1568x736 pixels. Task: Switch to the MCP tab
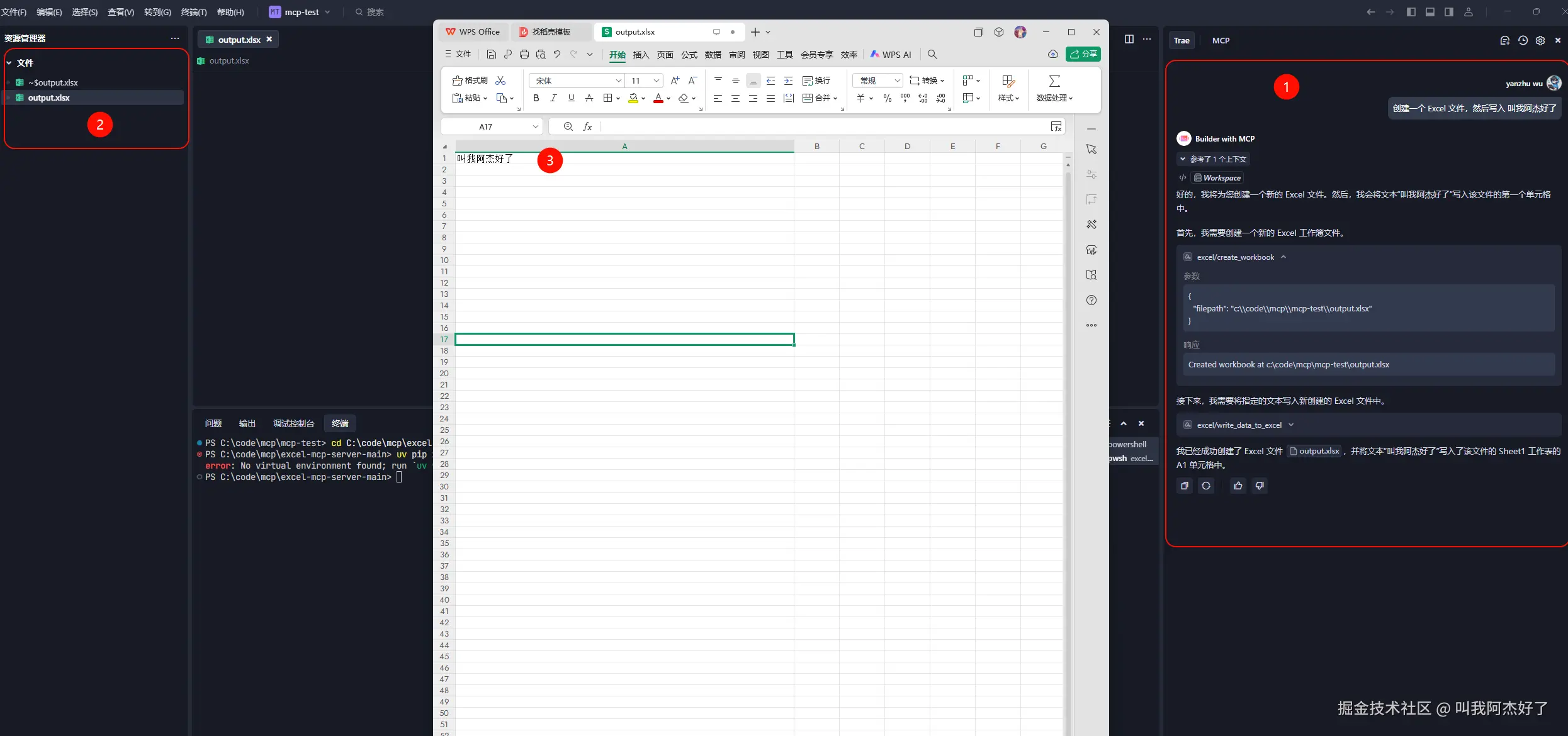(x=1221, y=40)
